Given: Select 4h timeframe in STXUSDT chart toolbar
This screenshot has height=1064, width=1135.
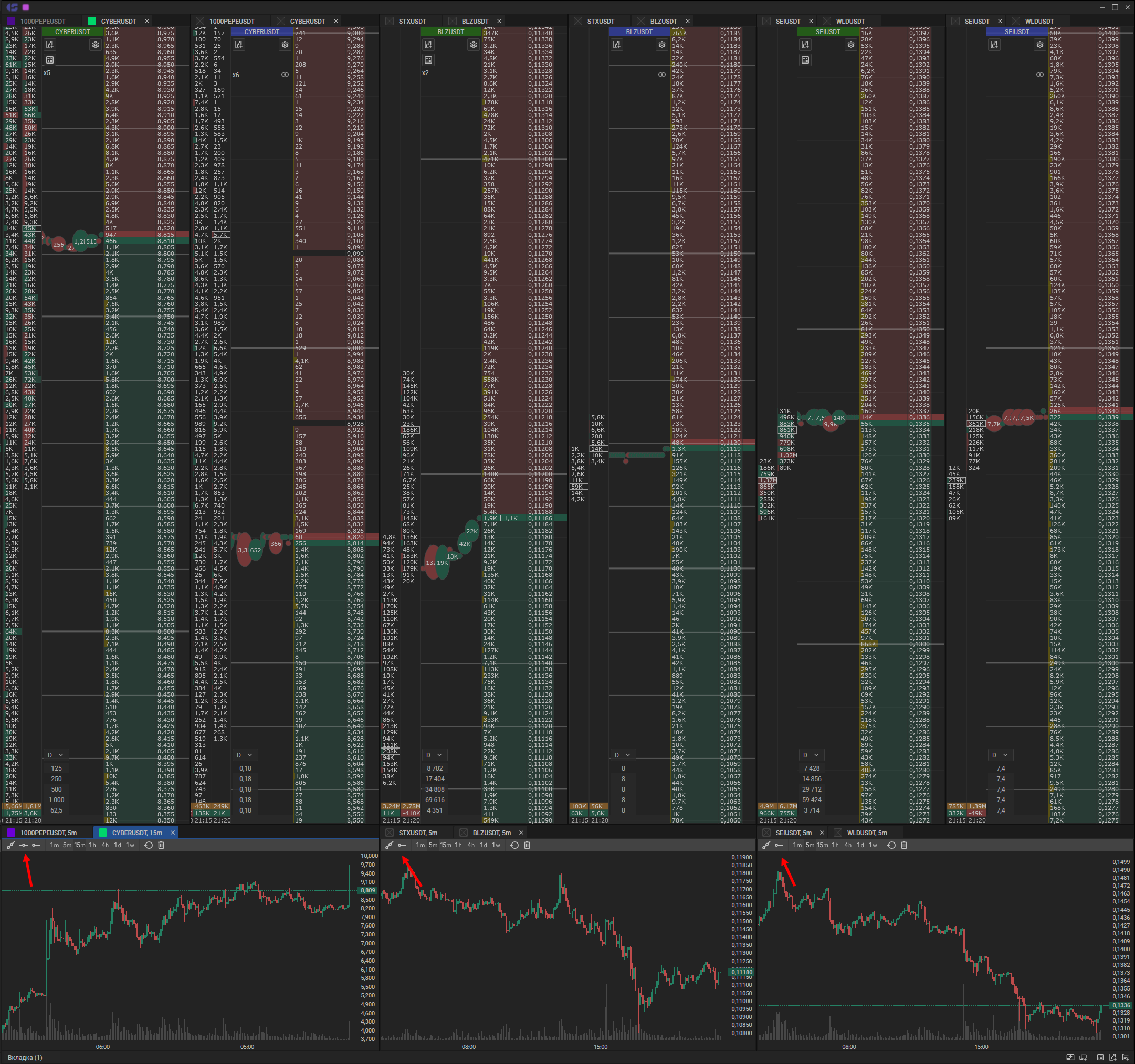Looking at the screenshot, I should click(471, 845).
